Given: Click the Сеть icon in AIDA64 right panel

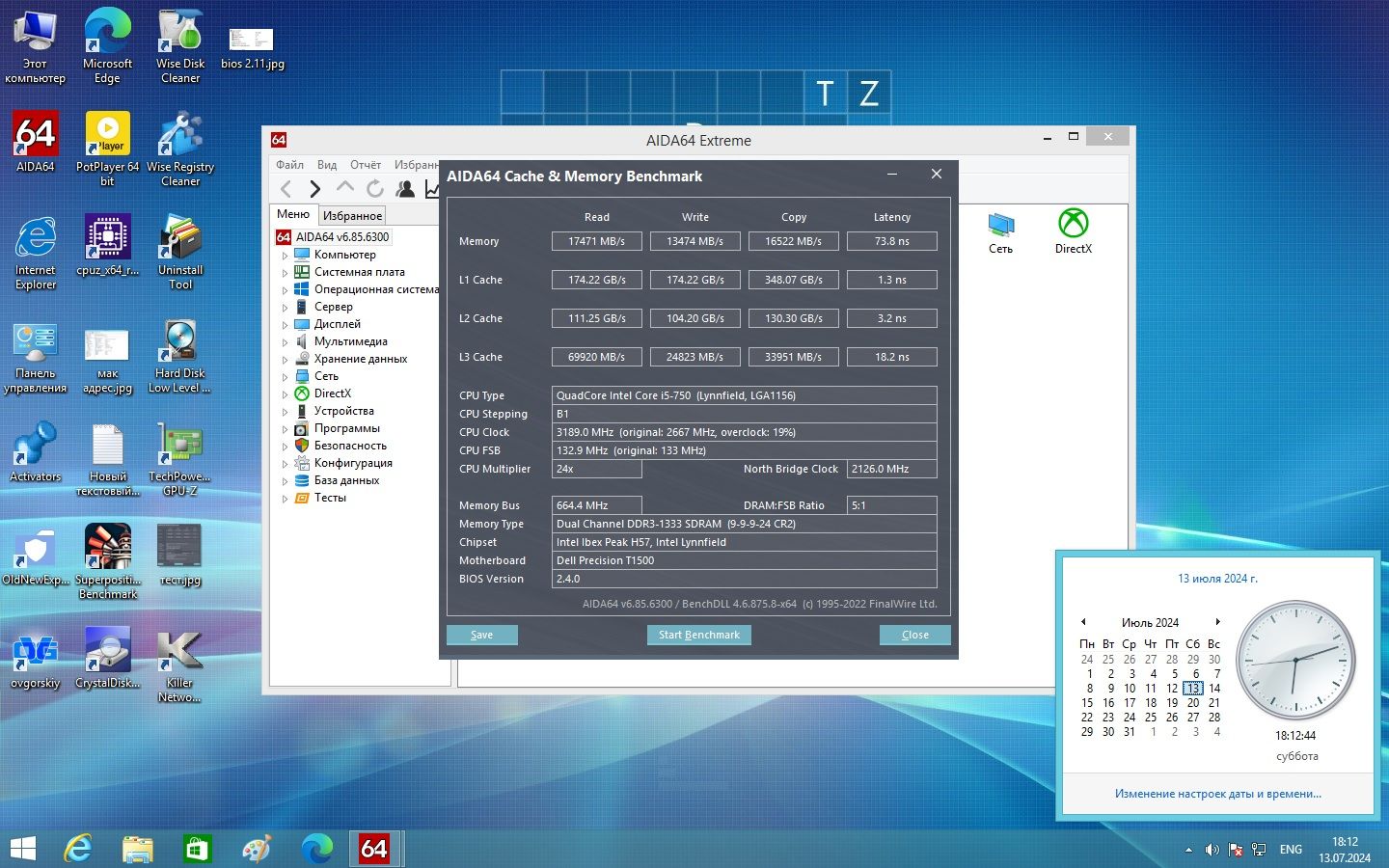Looking at the screenshot, I should (x=1000, y=232).
